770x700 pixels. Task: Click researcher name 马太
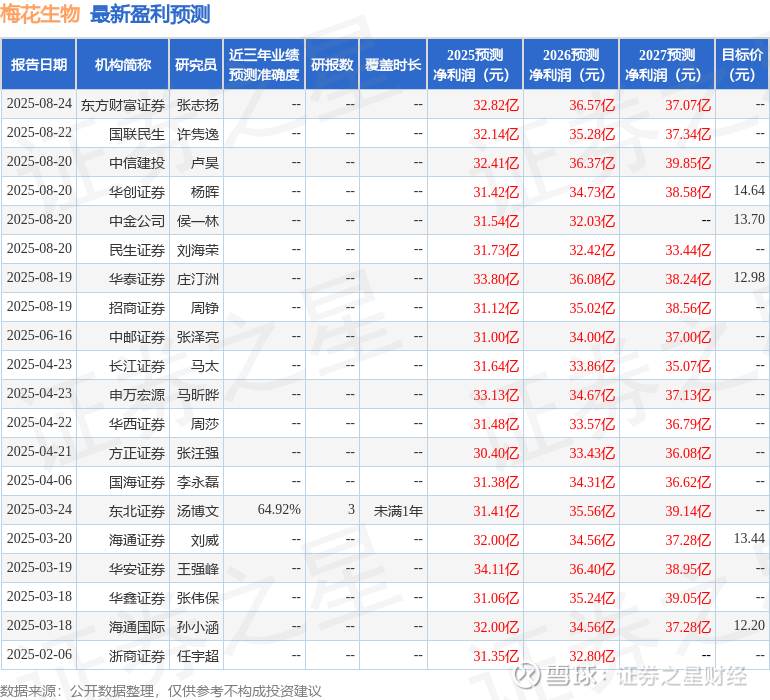[205, 366]
